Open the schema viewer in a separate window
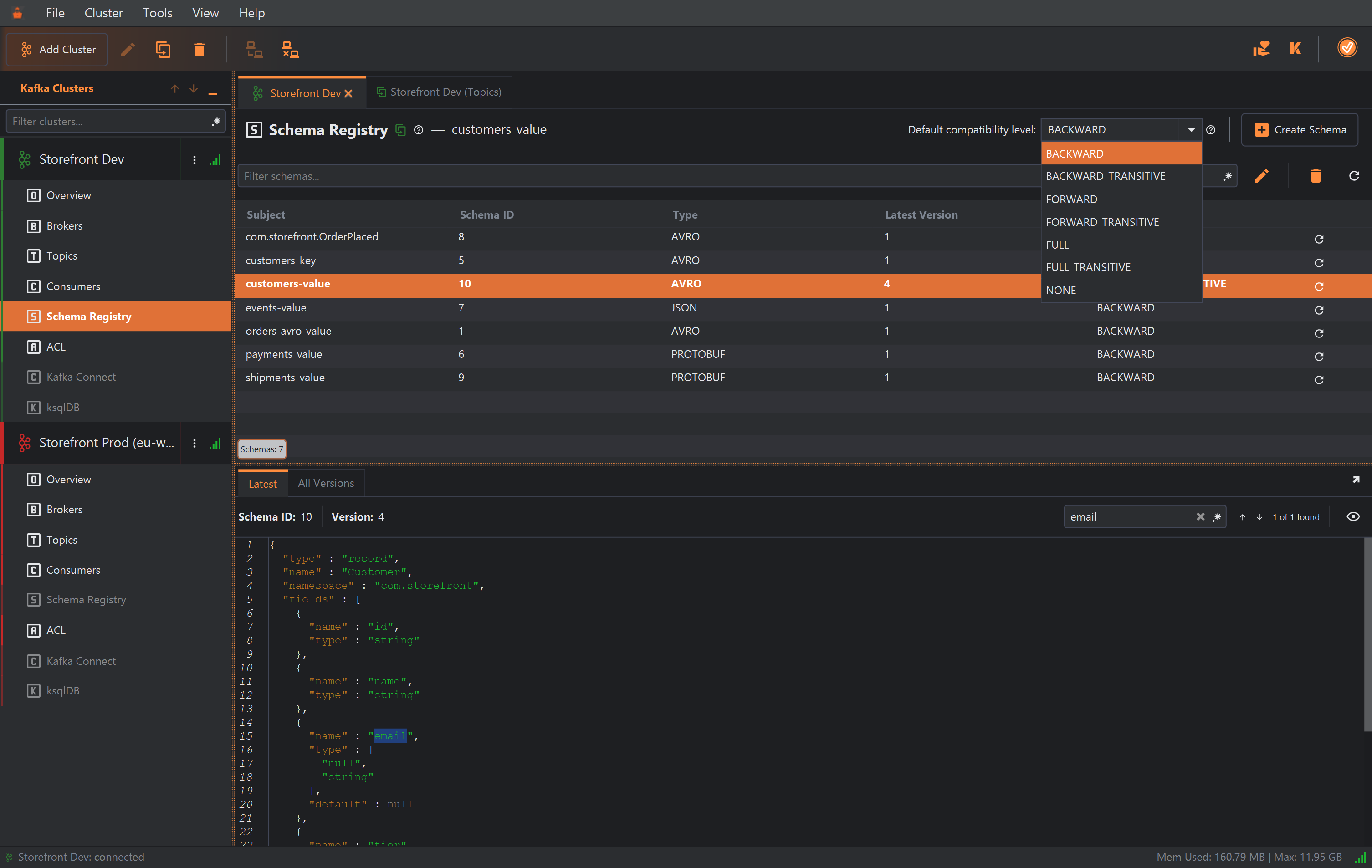The width and height of the screenshot is (1372, 868). [x=1356, y=480]
